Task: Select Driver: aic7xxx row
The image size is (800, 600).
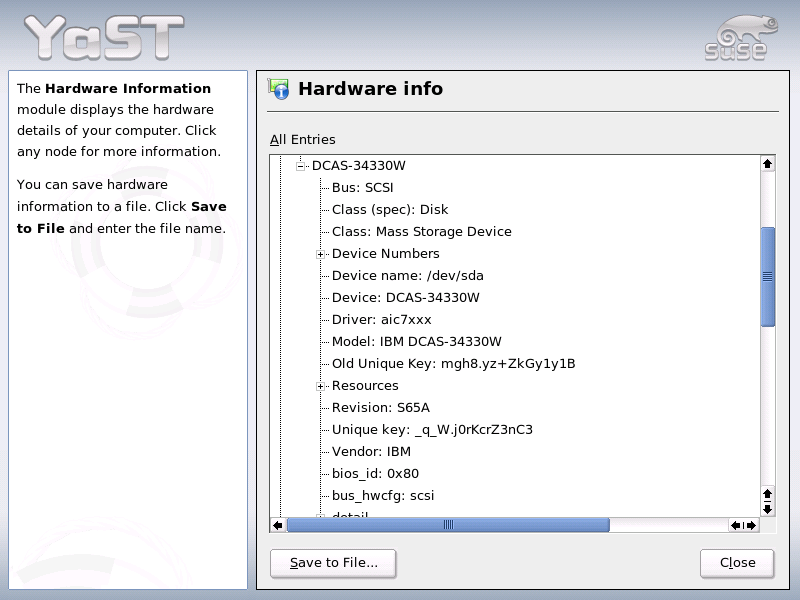Action: tap(381, 320)
